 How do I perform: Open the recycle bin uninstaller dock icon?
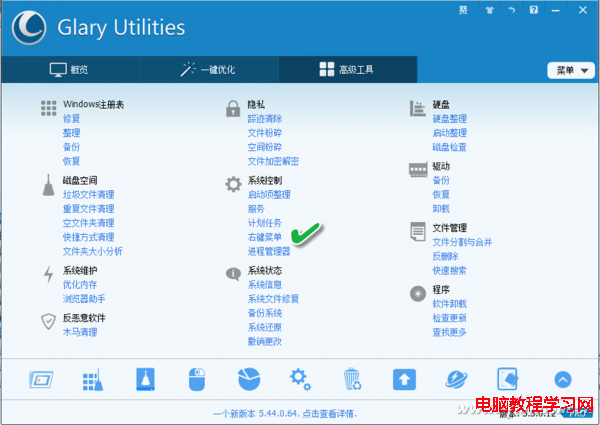[352, 379]
